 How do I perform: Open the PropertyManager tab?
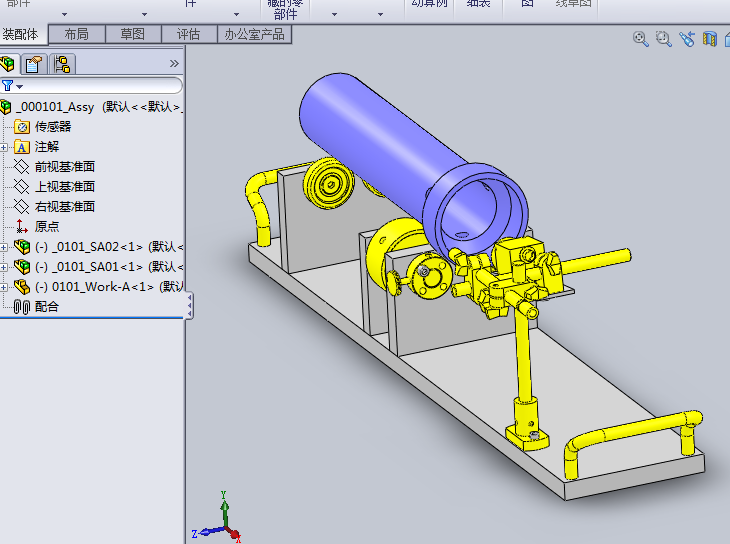click(x=36, y=65)
